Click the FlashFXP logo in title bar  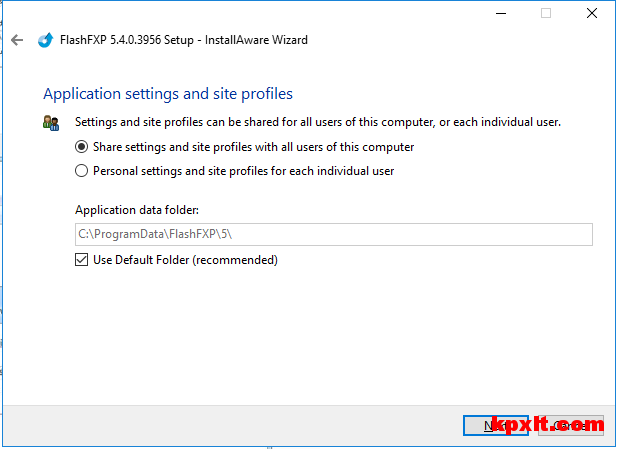tap(45, 40)
